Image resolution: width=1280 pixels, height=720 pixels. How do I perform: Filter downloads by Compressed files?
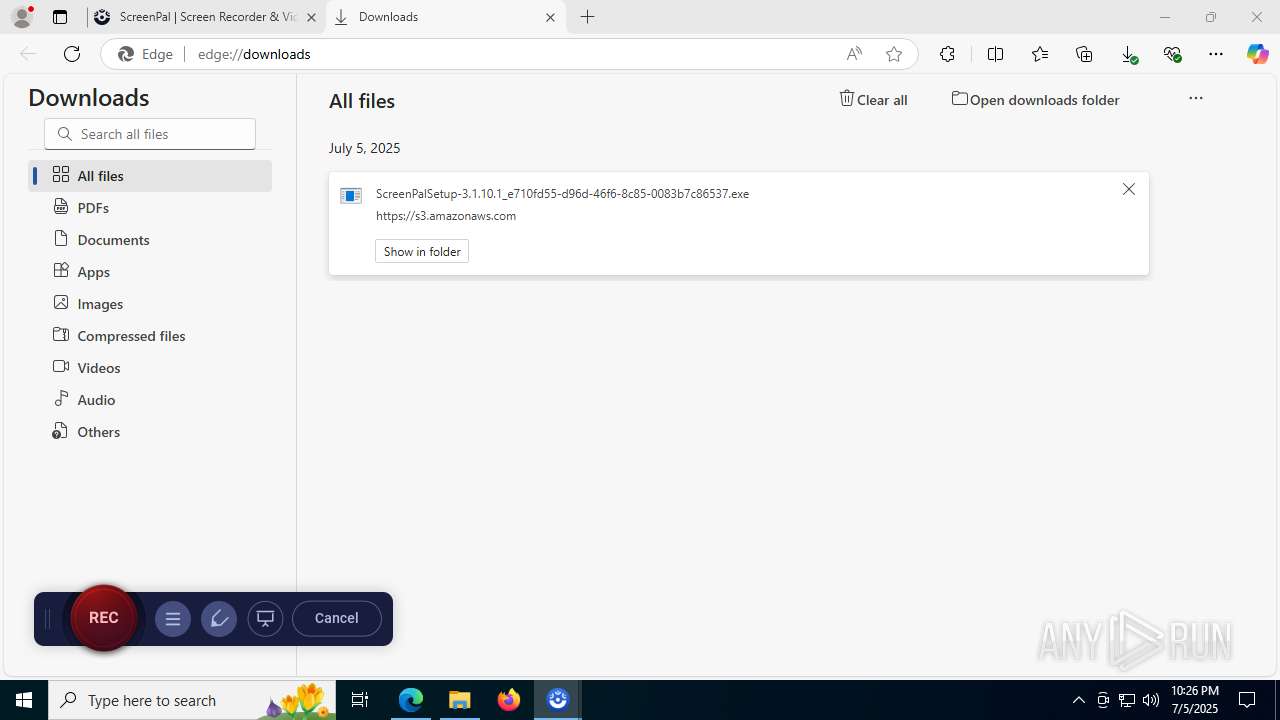(150, 336)
